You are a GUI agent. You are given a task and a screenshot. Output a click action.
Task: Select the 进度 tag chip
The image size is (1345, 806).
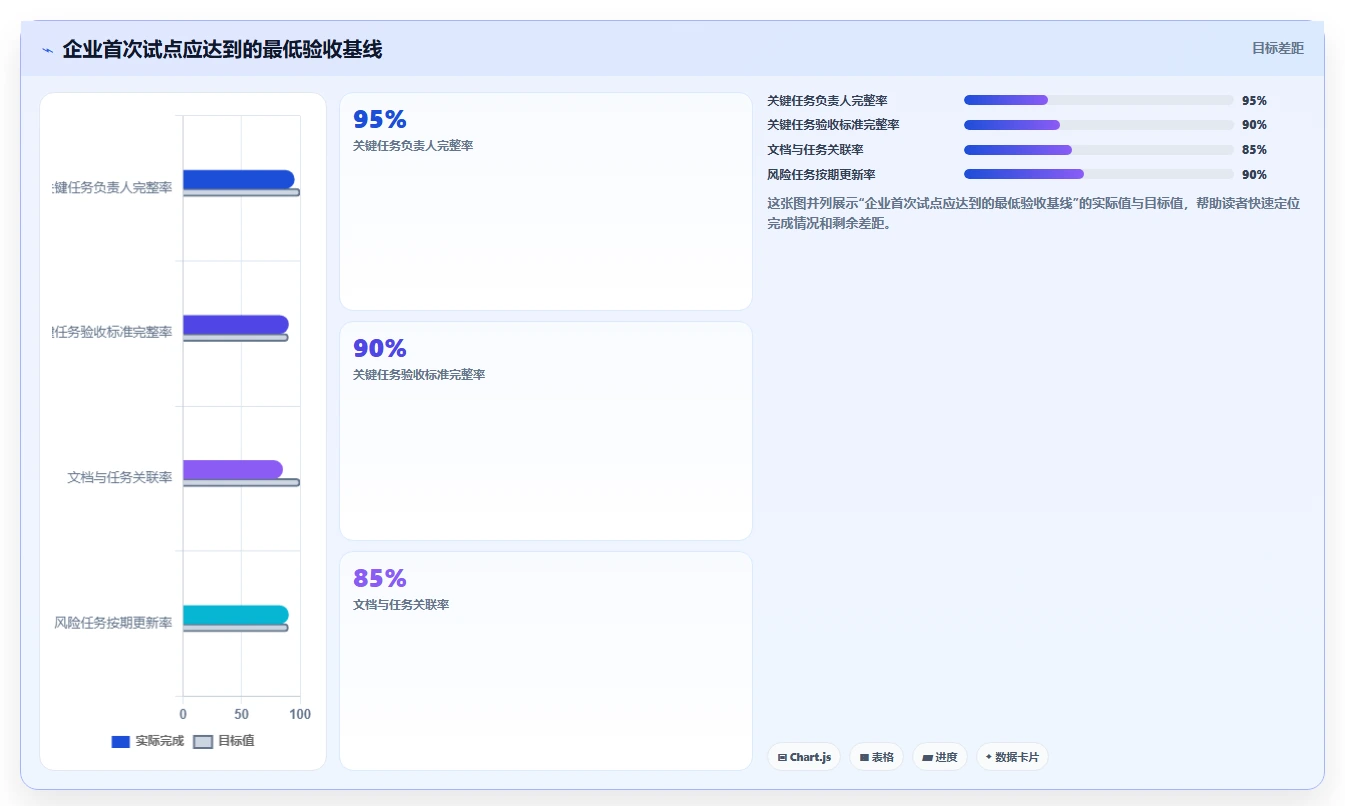940,757
